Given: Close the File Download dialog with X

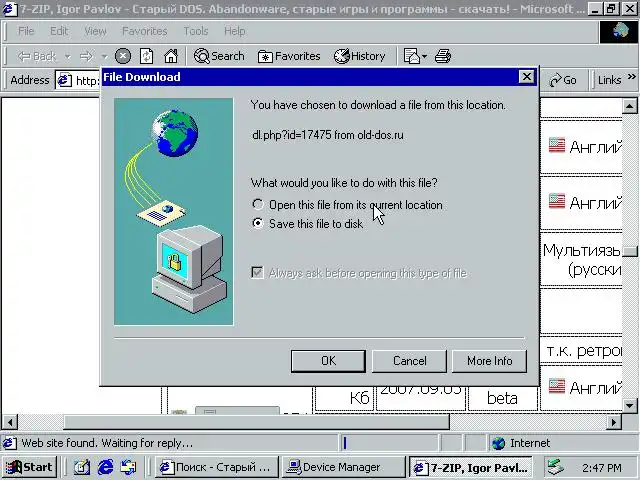Looking at the screenshot, I should pos(527,77).
